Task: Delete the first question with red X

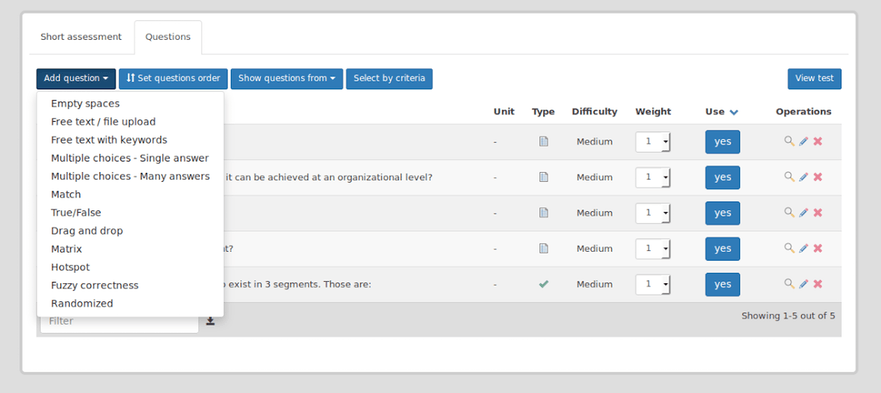Action: pyautogui.click(x=818, y=141)
